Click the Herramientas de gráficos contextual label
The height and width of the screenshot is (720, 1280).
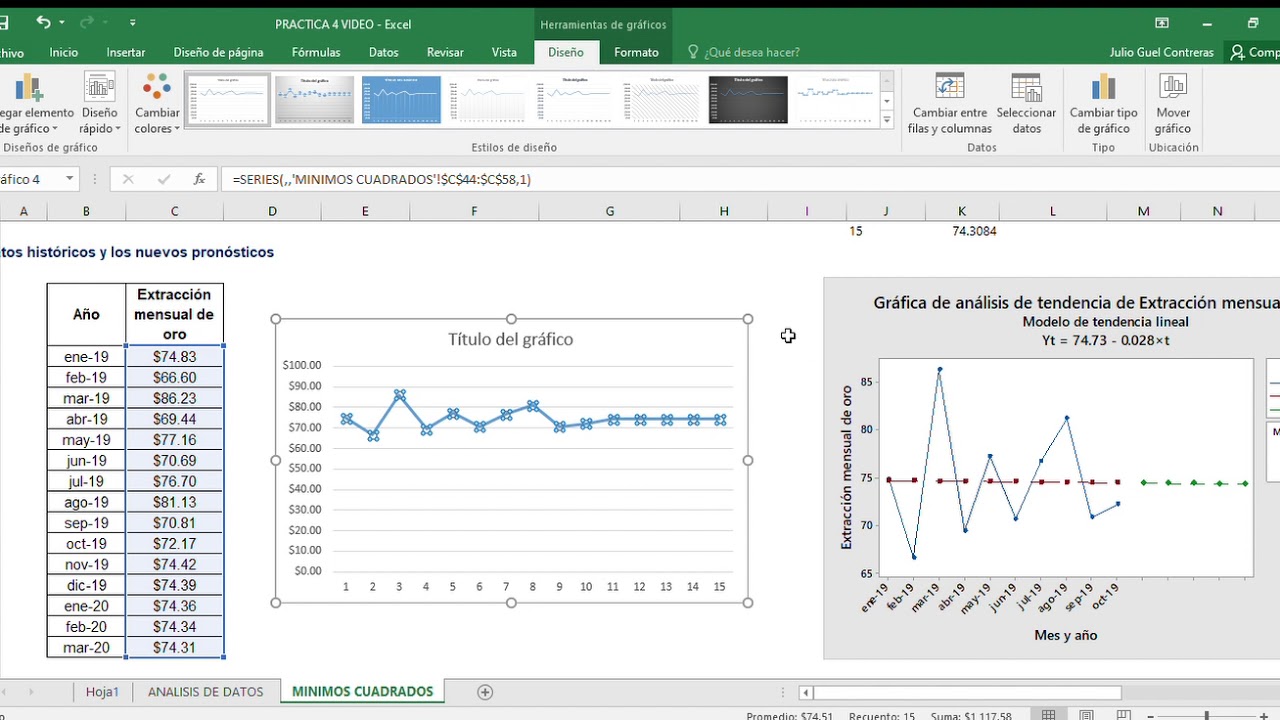(603, 24)
